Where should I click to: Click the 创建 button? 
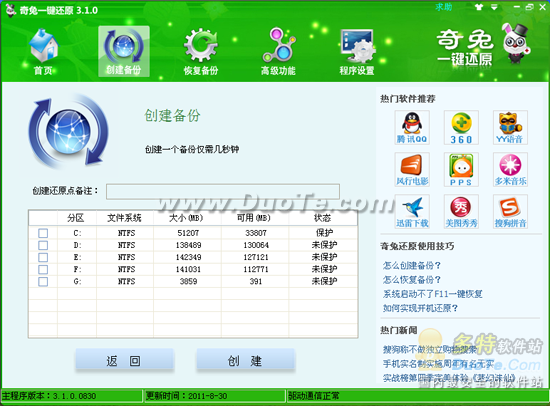(245, 360)
